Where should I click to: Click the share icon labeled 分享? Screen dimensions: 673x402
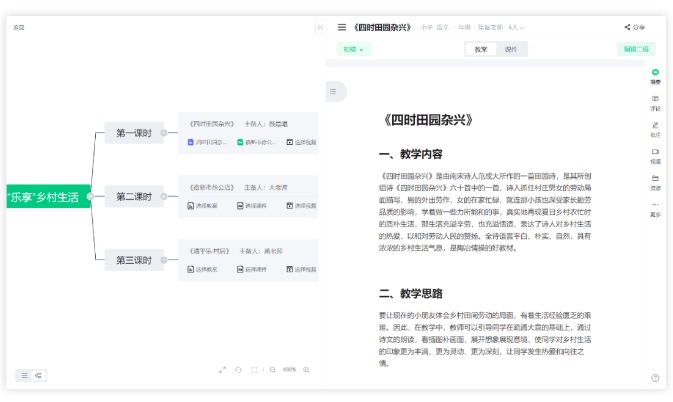634,27
